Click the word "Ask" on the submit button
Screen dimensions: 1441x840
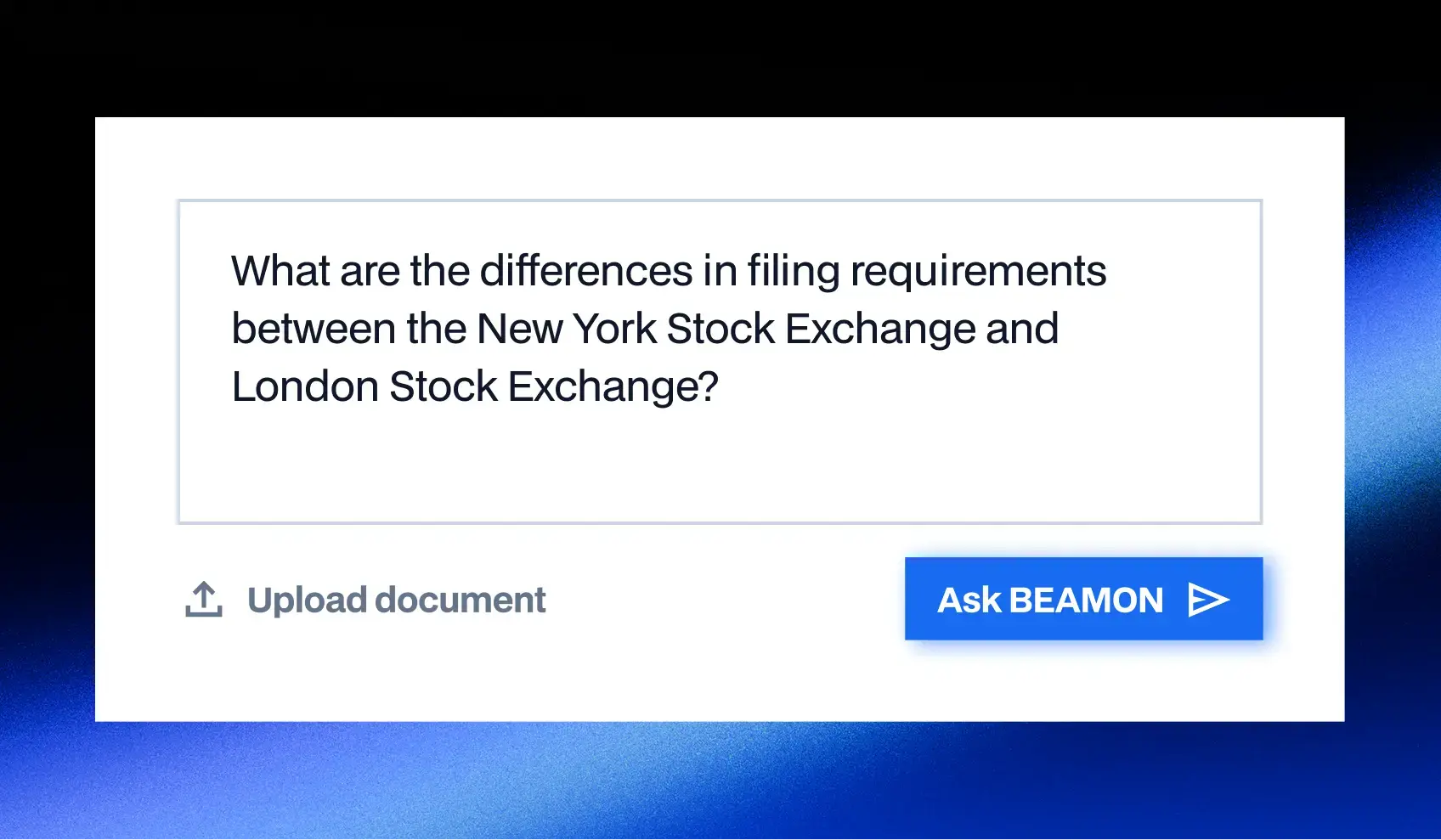tap(969, 600)
